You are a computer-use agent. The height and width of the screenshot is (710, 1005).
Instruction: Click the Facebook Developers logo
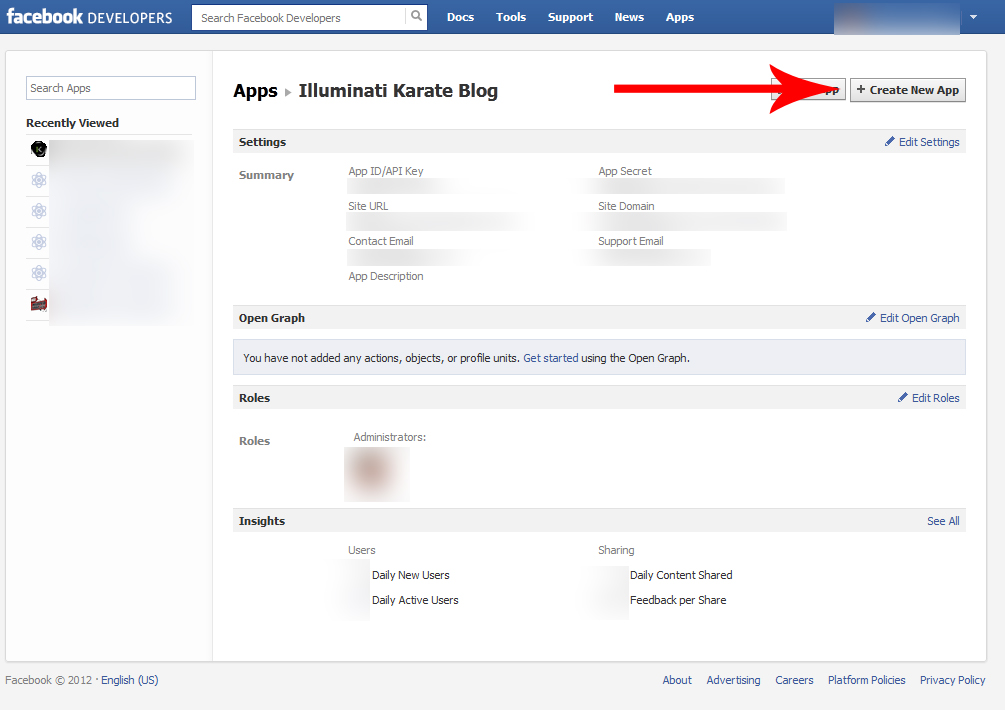click(89, 17)
